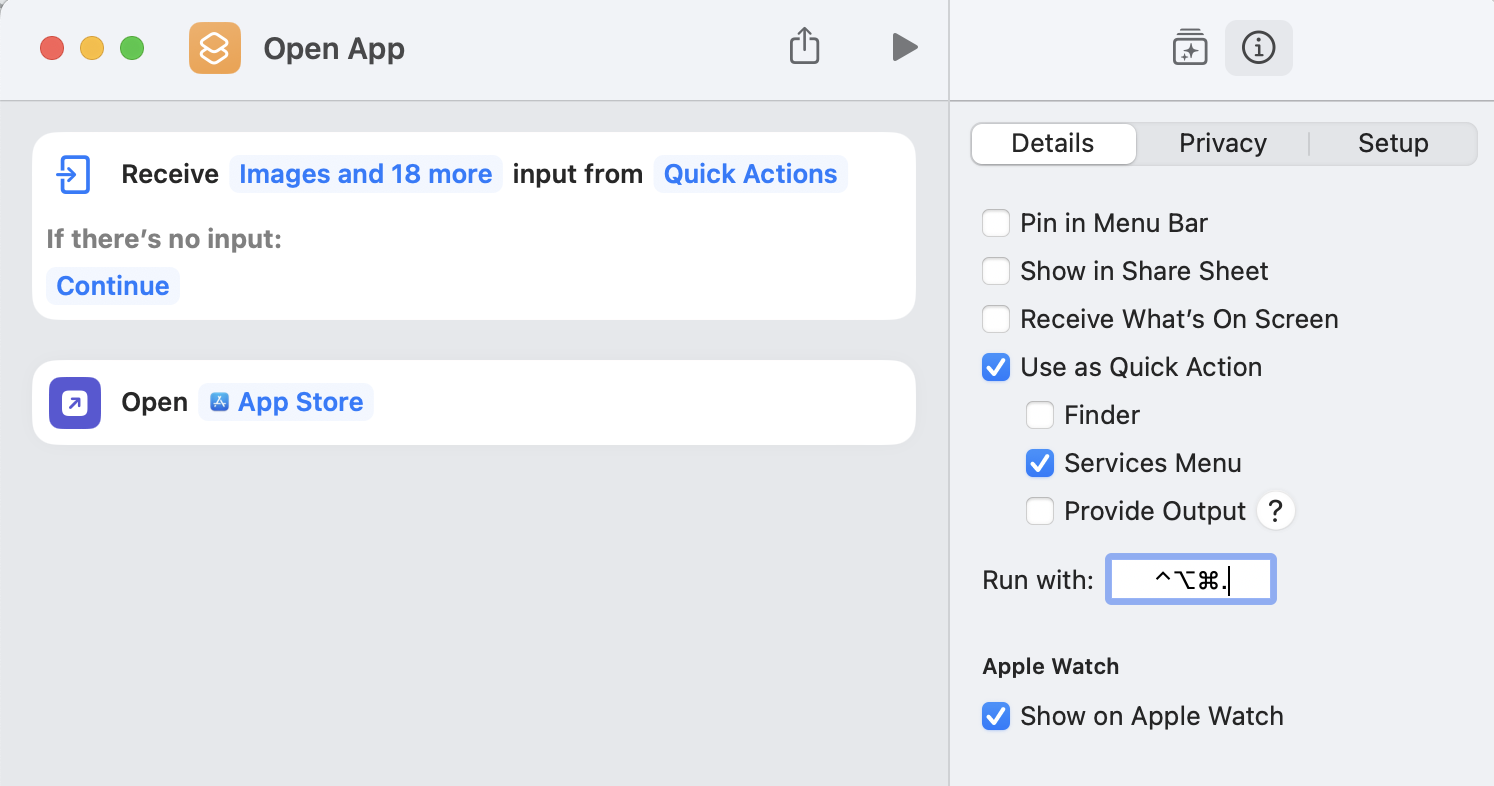The image size is (1494, 786).
Task: Click the orange Shortcuts app icon
Action: click(215, 48)
